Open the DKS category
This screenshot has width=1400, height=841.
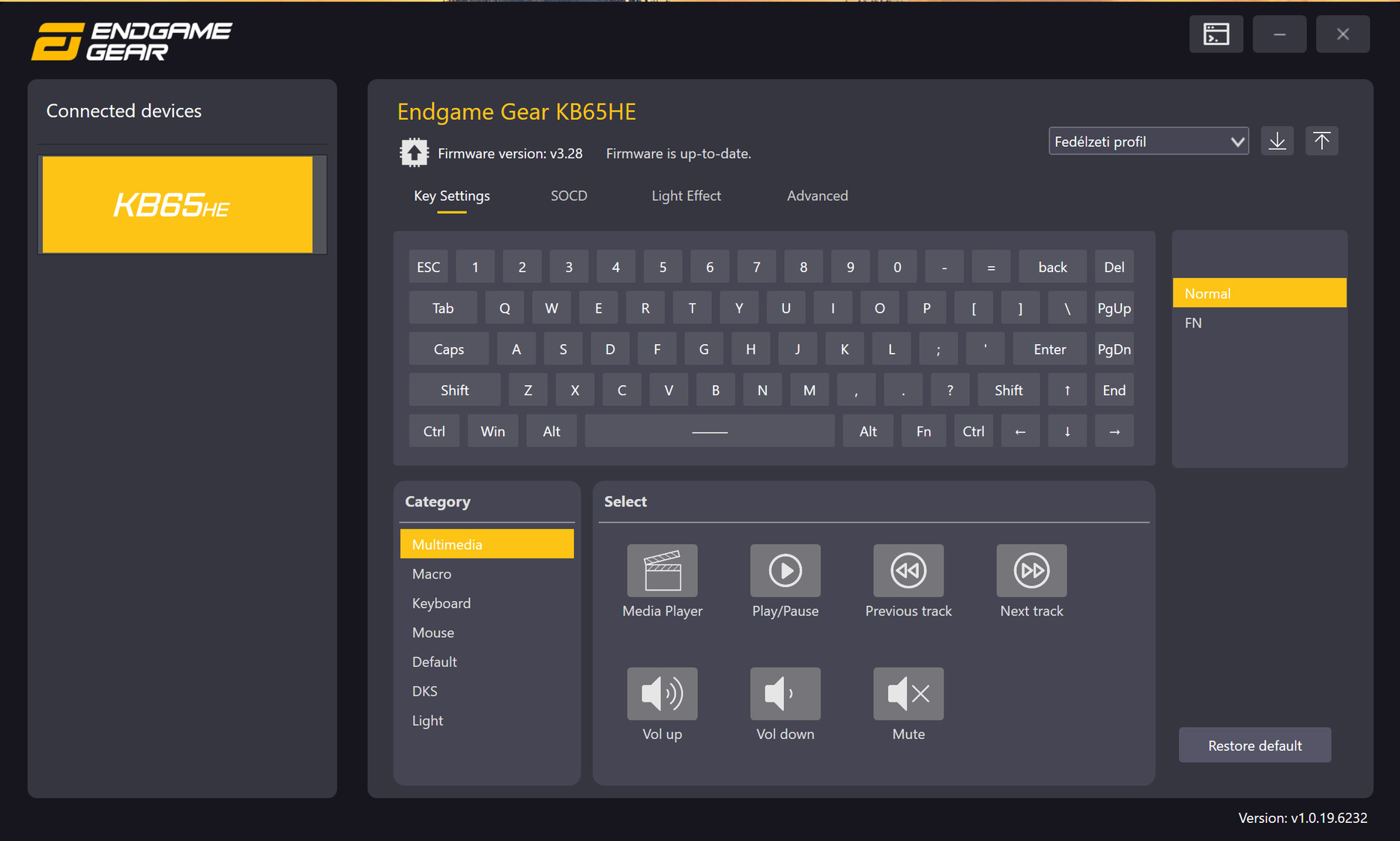486,690
